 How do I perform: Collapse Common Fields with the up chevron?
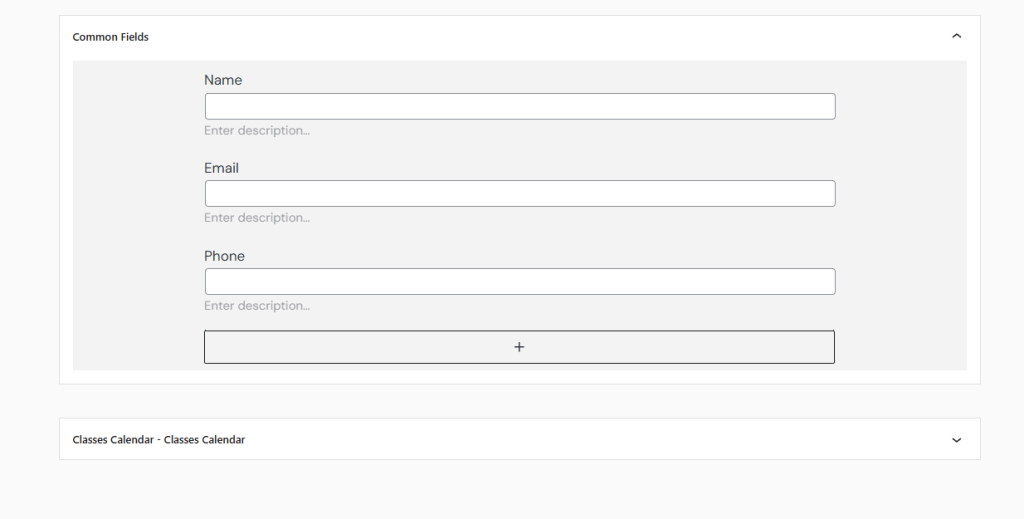pos(956,36)
